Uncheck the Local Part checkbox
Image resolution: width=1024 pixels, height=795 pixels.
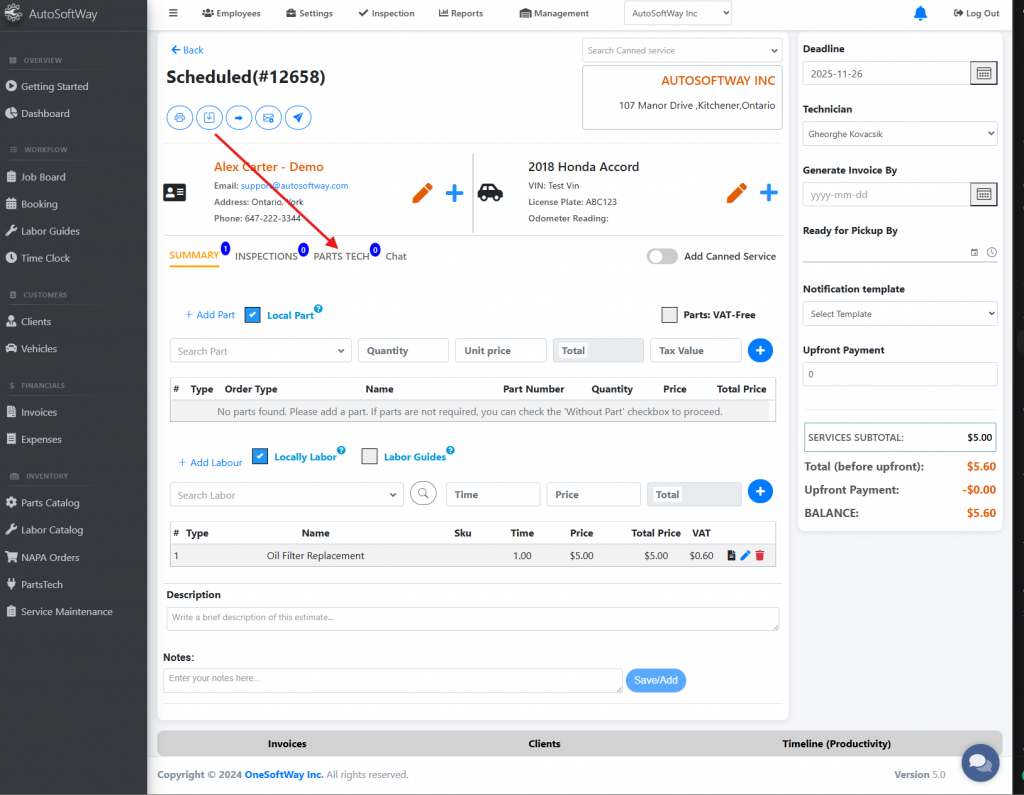253,315
